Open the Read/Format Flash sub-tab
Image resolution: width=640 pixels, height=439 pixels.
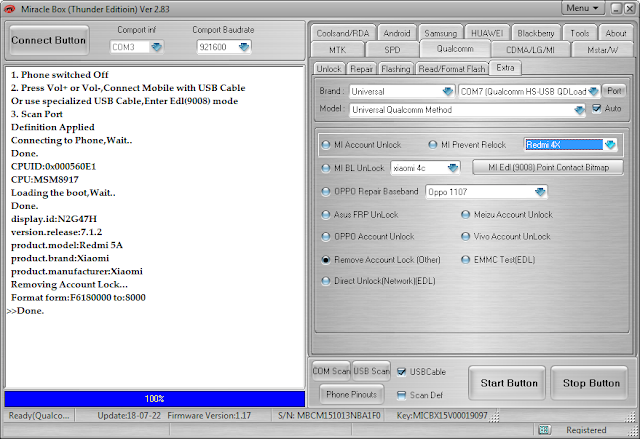point(452,69)
